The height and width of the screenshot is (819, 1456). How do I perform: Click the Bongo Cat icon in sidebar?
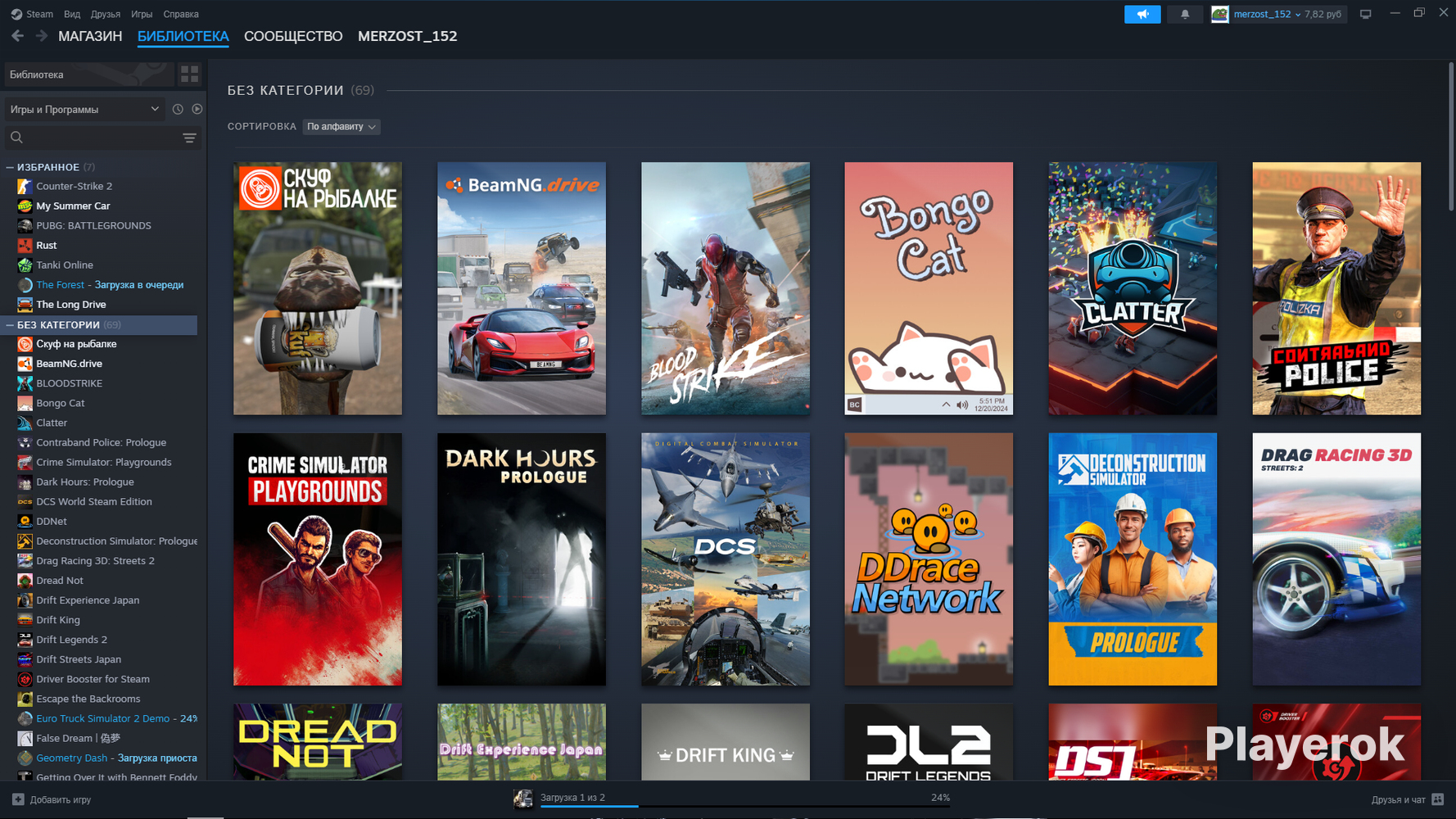pos(25,403)
